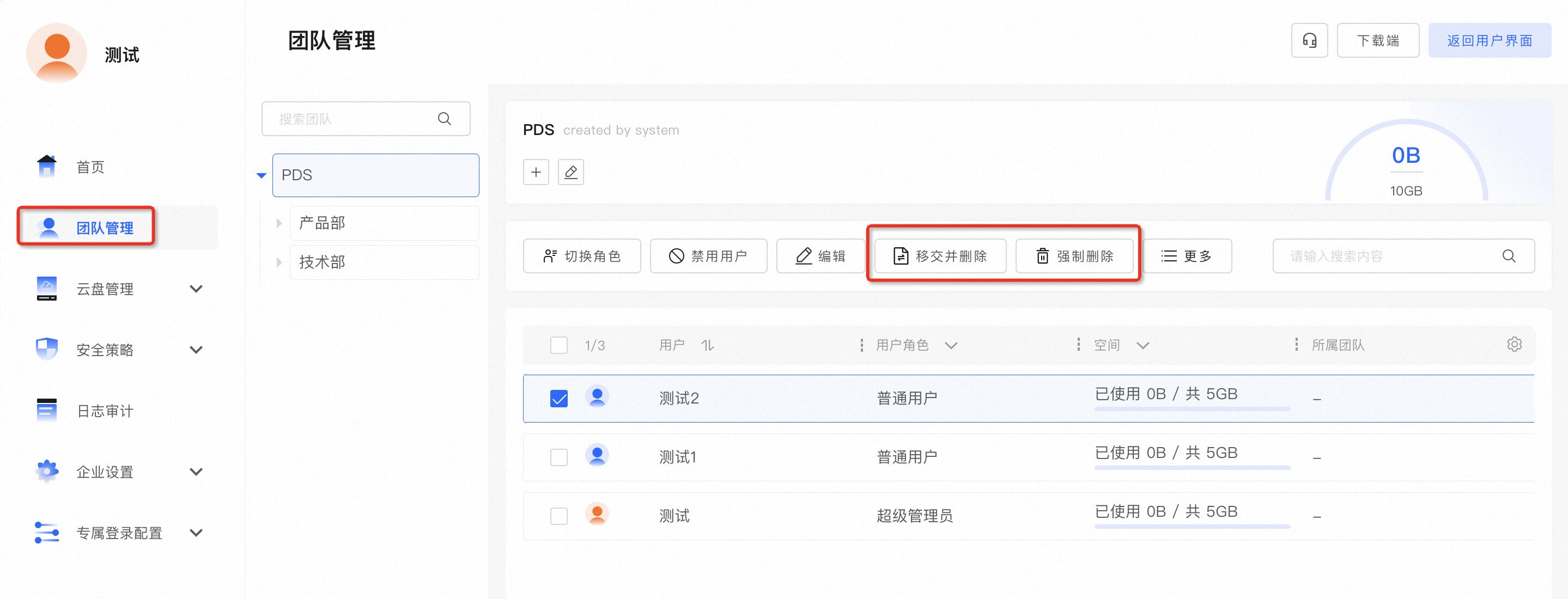The image size is (1568, 599).
Task: Open the 空间 filter dropdown
Action: (1142, 345)
